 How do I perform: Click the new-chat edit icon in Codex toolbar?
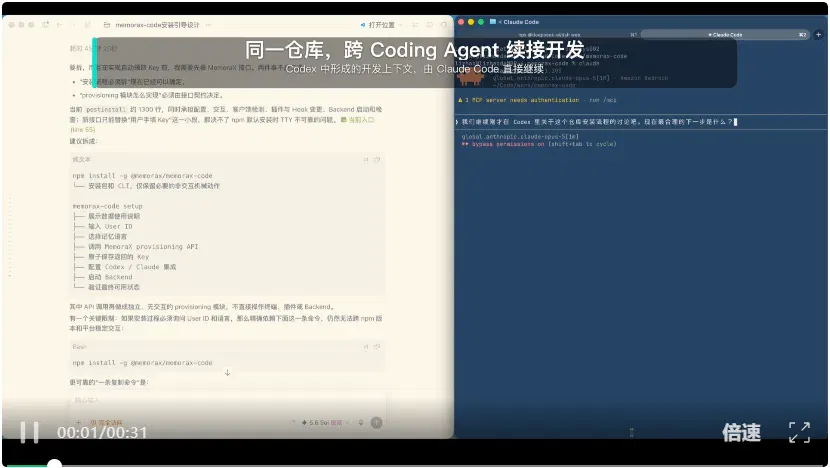88,25
